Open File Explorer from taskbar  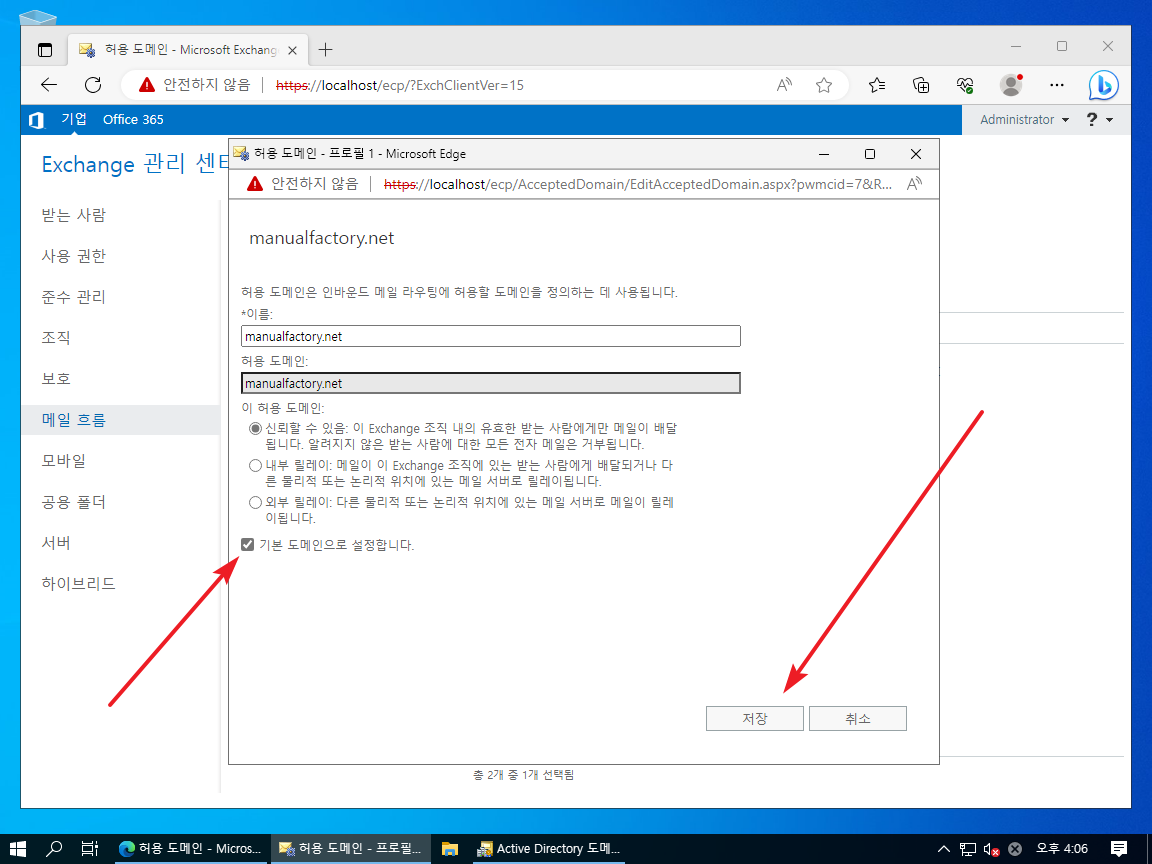(x=450, y=849)
